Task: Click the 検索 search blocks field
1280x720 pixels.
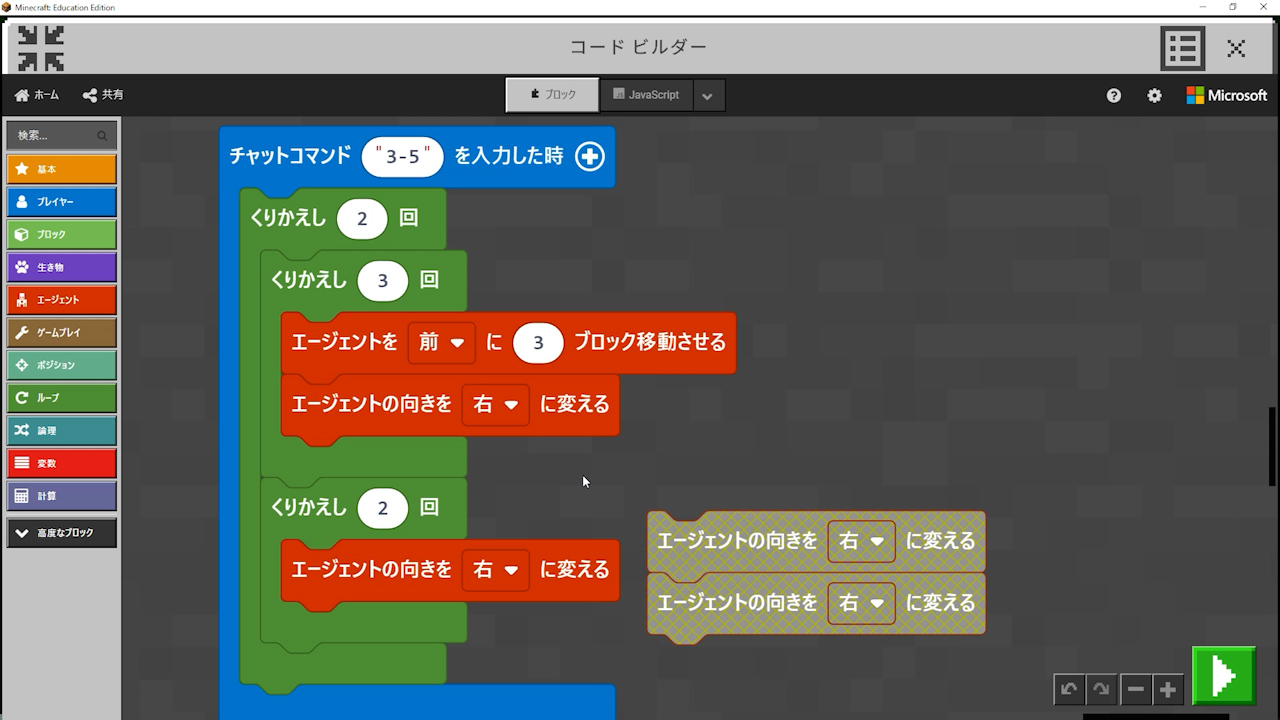Action: (x=55, y=135)
